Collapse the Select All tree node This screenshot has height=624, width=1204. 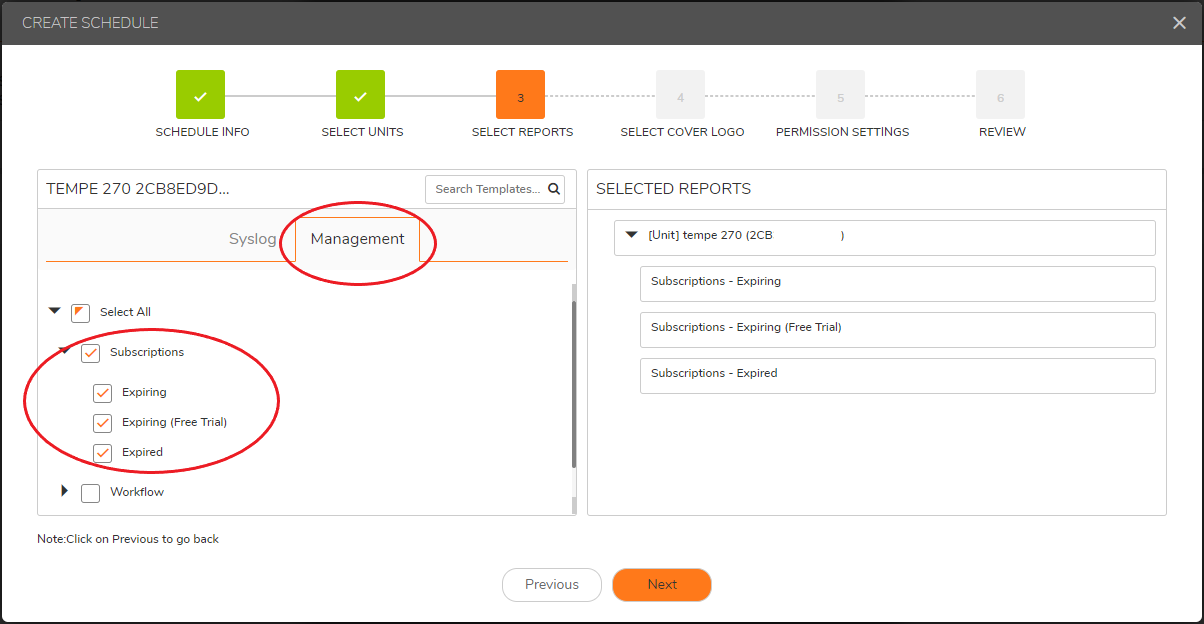point(55,311)
